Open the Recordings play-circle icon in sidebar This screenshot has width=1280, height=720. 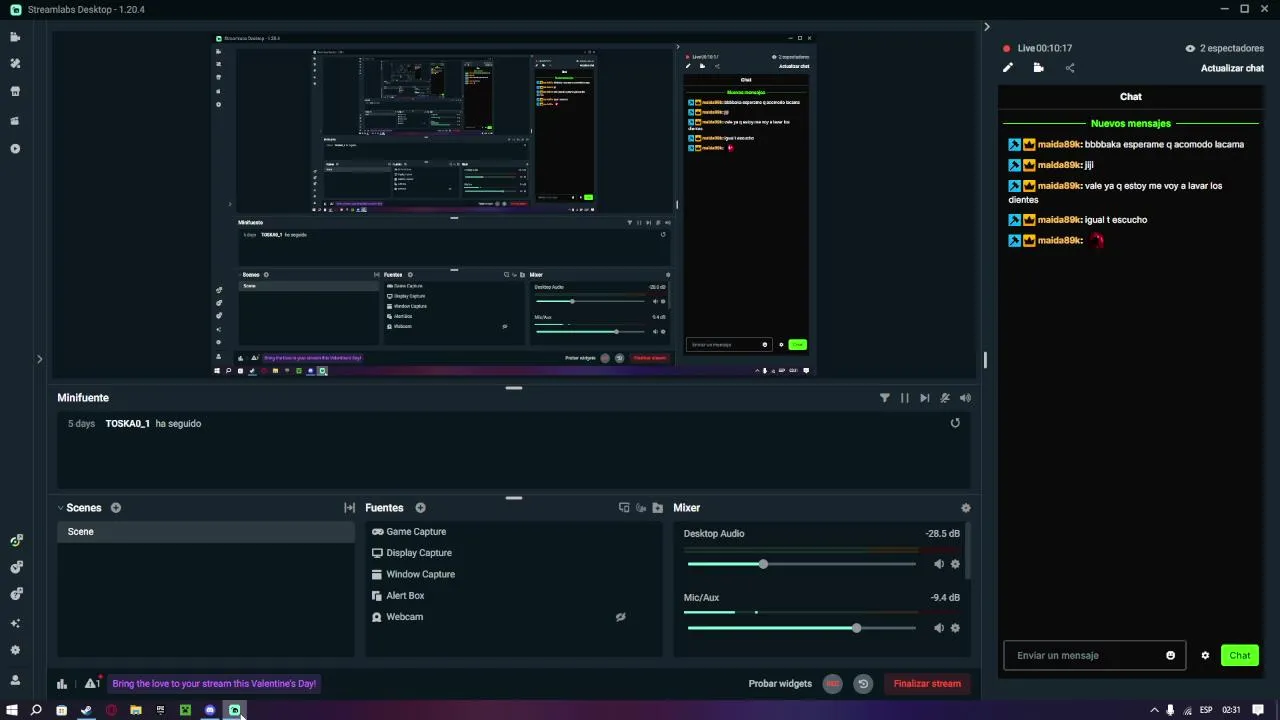pyautogui.click(x=15, y=149)
